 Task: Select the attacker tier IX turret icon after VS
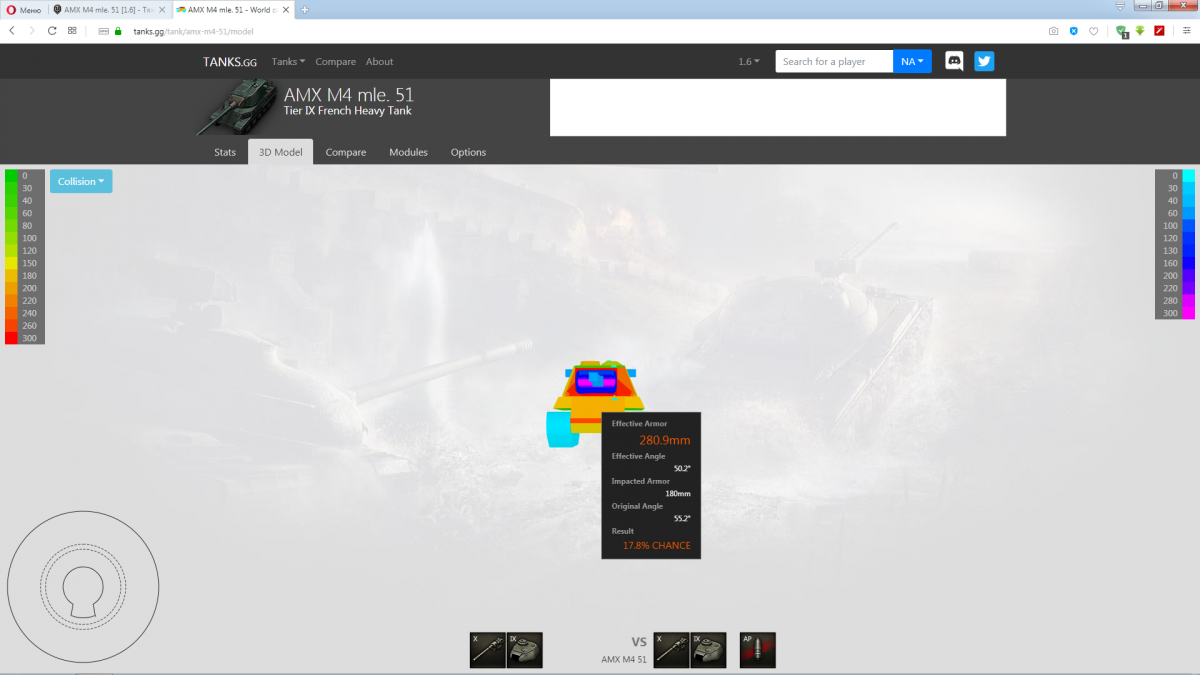pos(709,650)
